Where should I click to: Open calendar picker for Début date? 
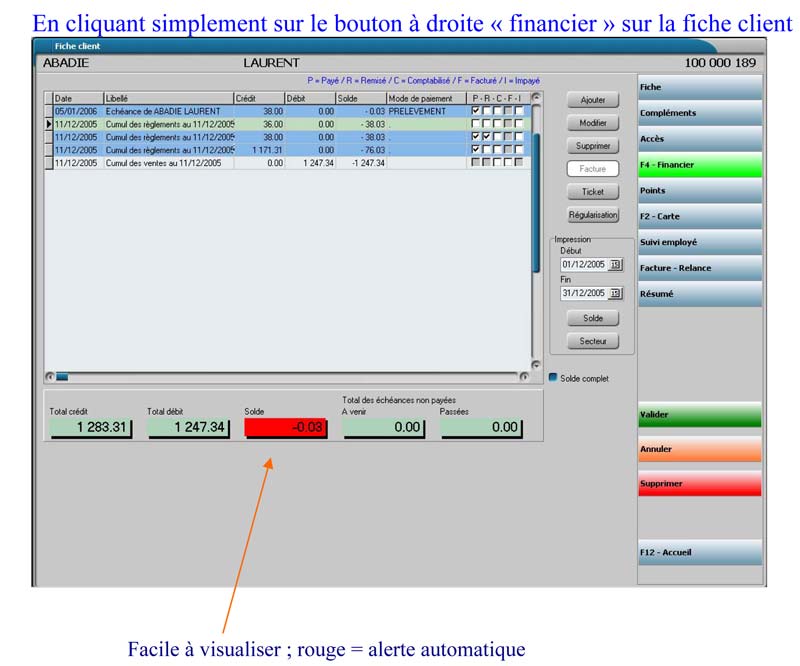(x=616, y=264)
